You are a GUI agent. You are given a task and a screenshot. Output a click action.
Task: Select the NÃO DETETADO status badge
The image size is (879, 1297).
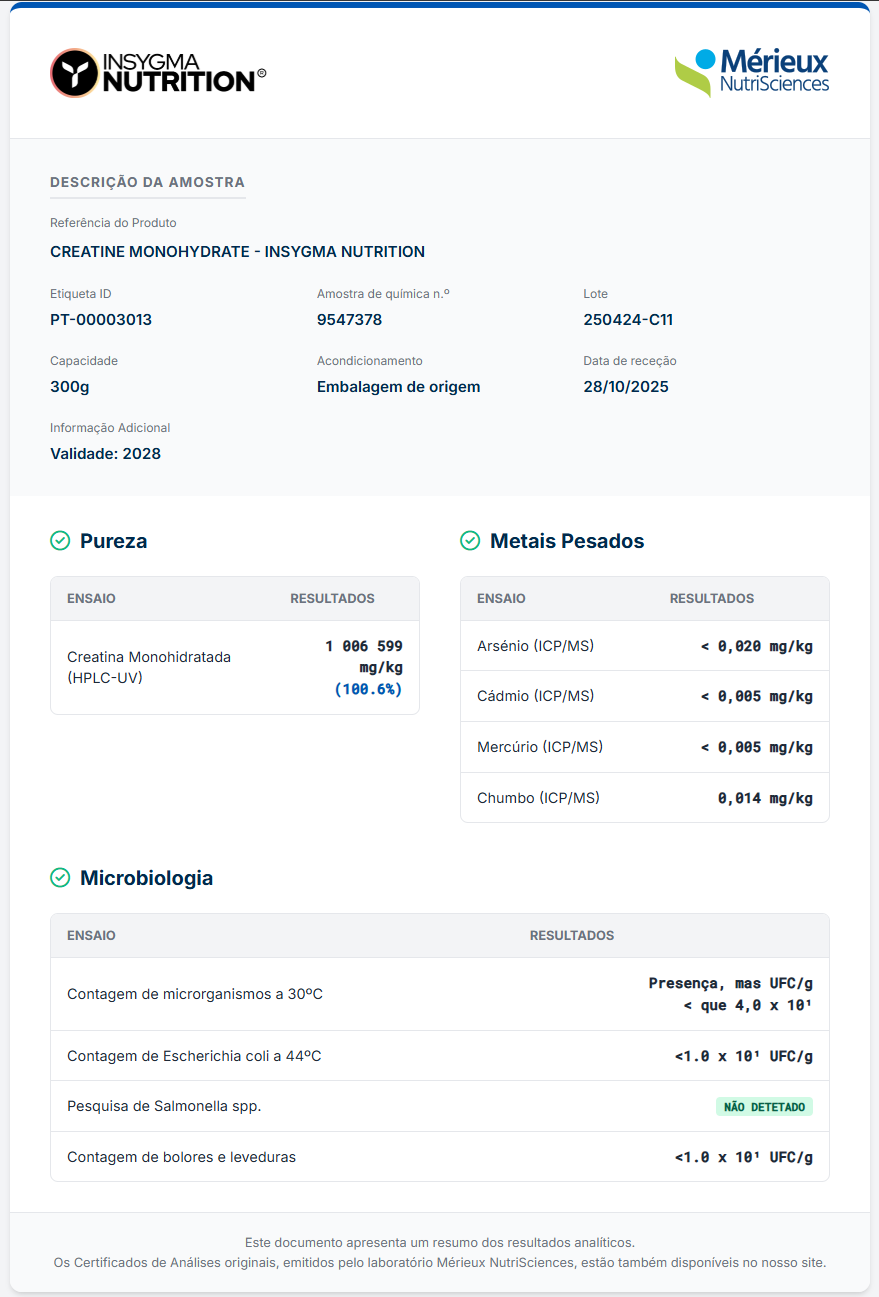coord(764,1107)
